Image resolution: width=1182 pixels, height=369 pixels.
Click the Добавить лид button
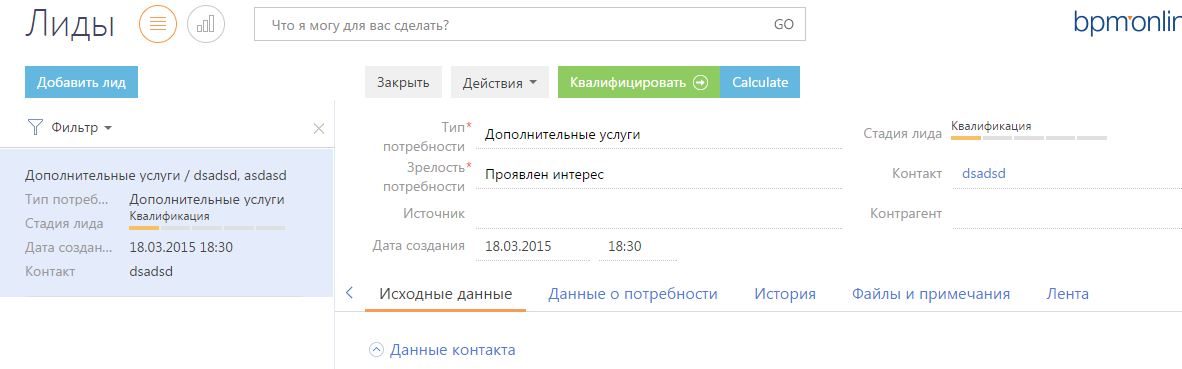click(x=81, y=82)
